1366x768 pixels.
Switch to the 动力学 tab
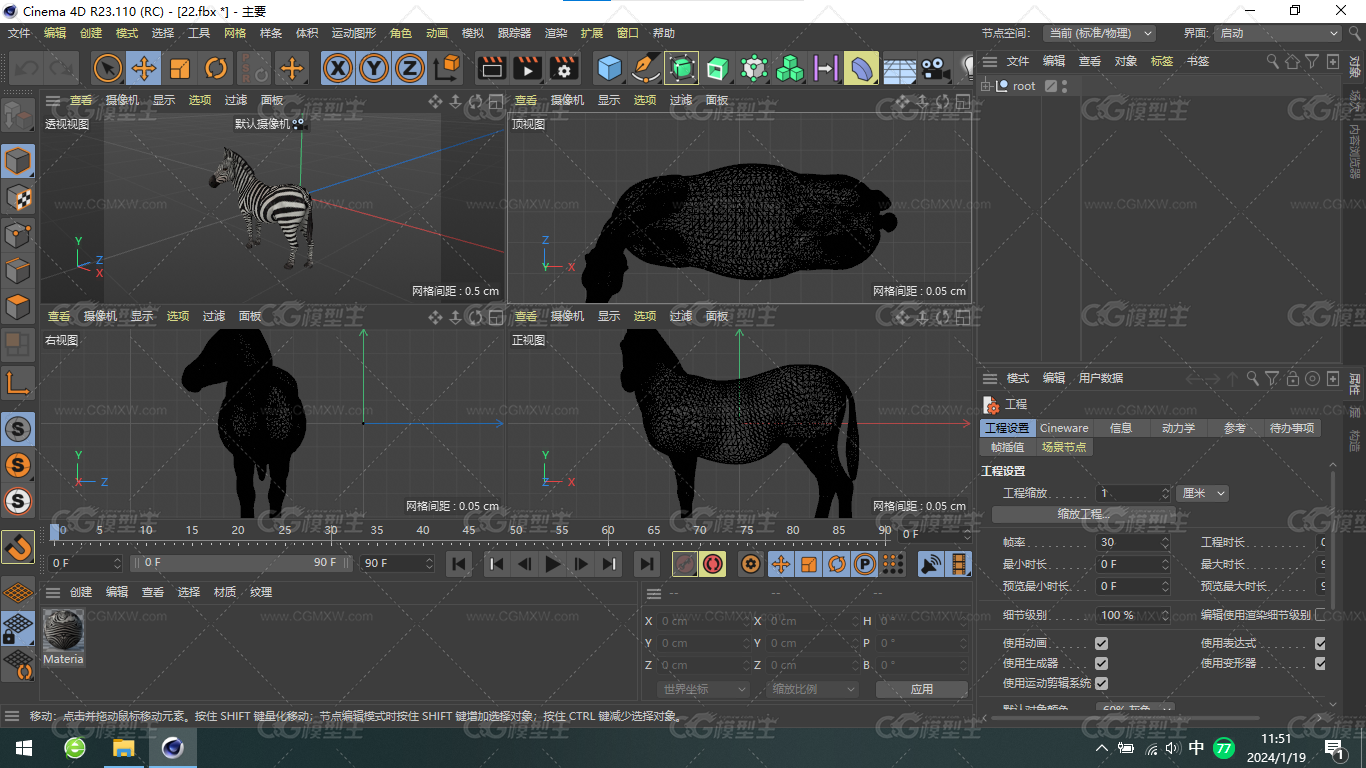1178,428
